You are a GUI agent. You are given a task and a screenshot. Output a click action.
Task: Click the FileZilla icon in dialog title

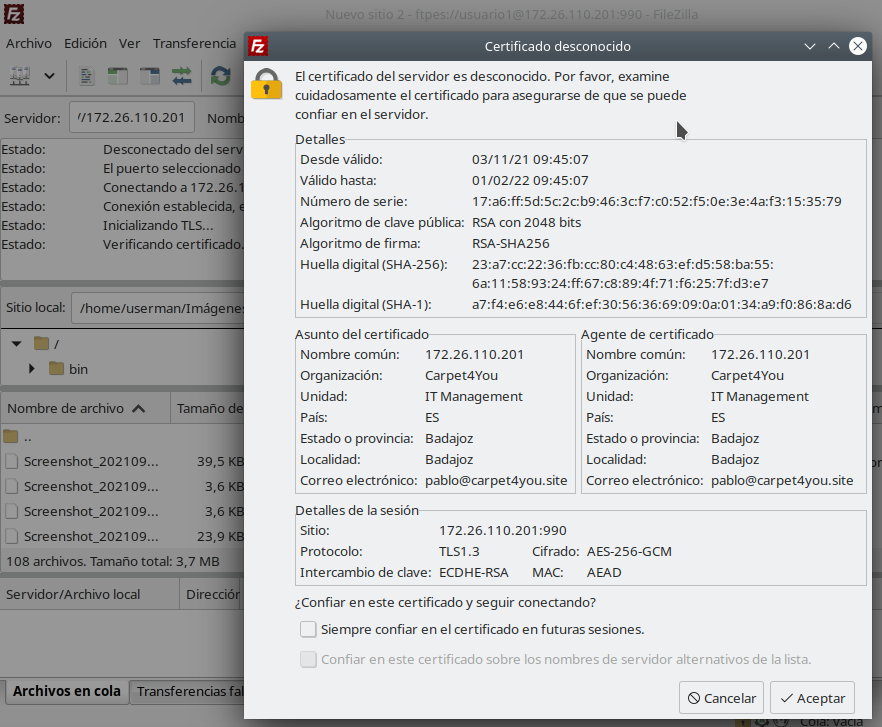[258, 46]
